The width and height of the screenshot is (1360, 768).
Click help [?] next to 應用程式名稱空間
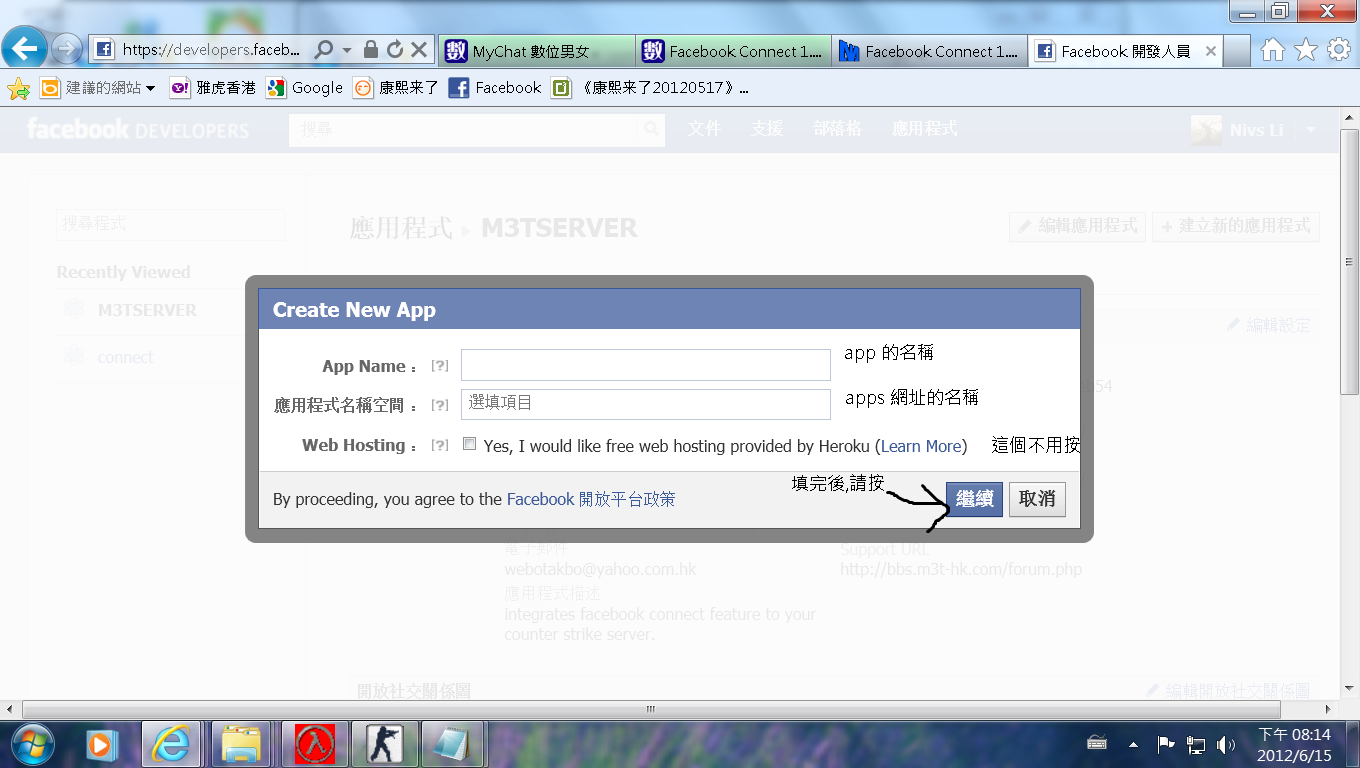click(439, 405)
